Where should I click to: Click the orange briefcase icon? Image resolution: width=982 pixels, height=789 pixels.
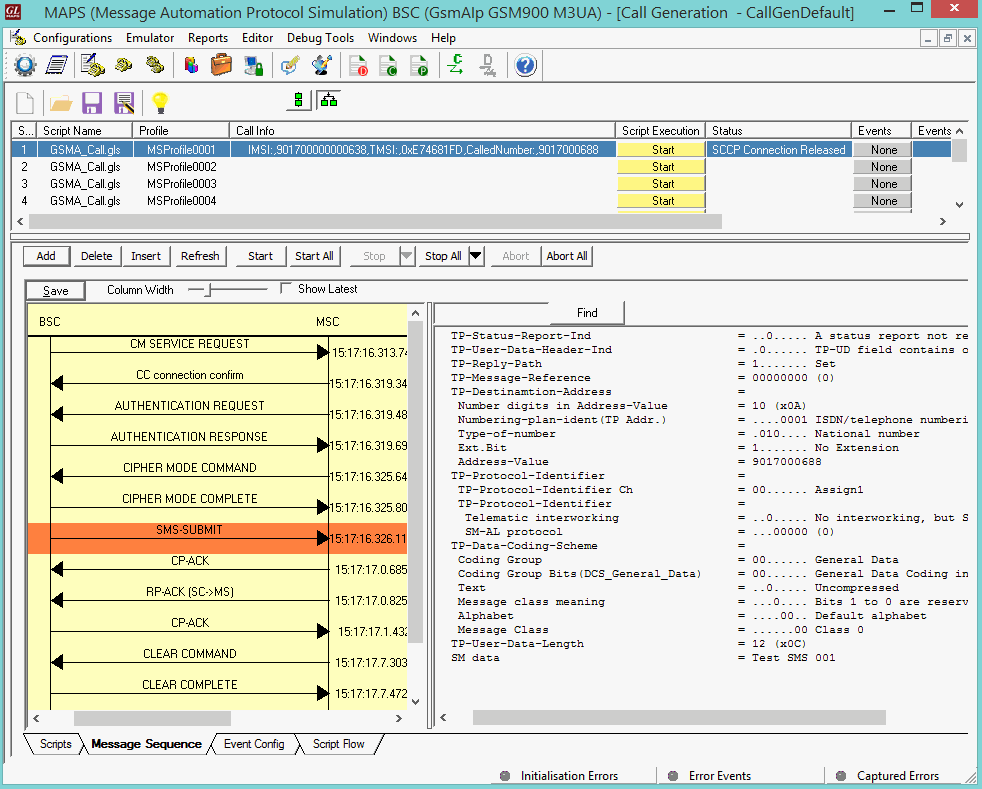click(x=221, y=64)
